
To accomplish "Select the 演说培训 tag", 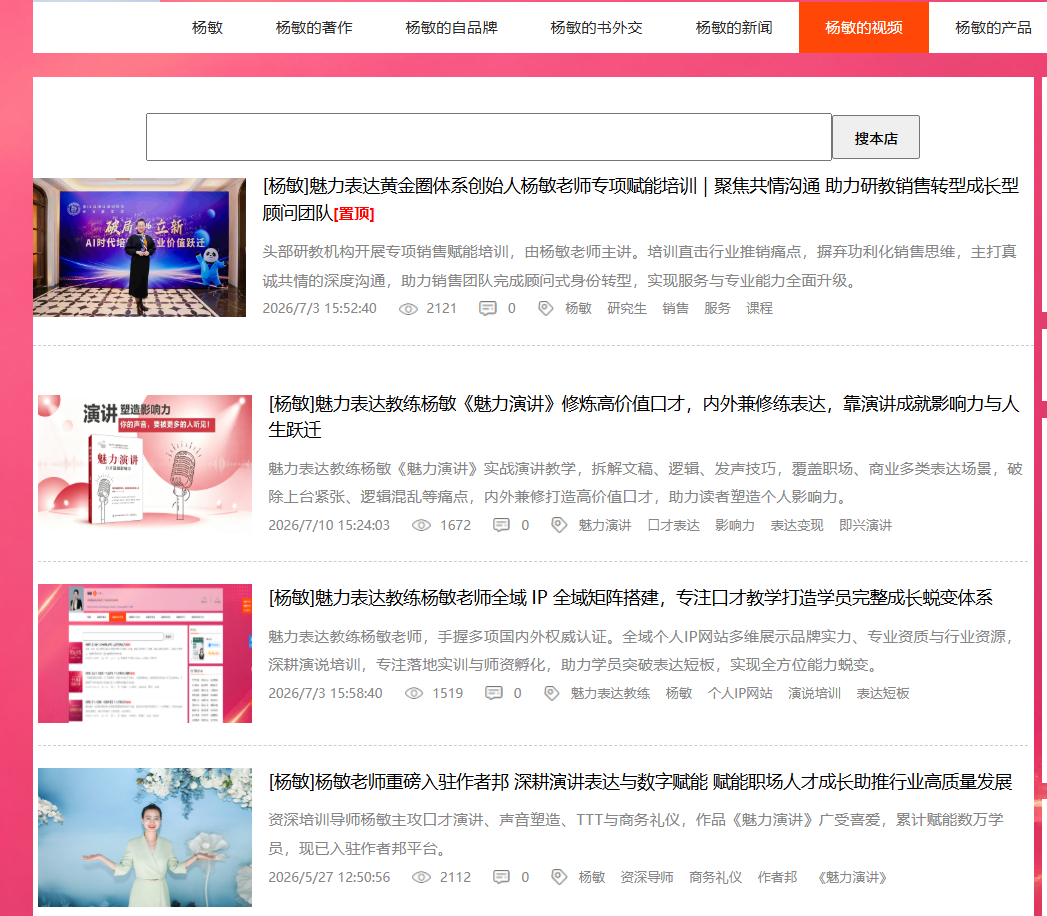I will 814,694.
